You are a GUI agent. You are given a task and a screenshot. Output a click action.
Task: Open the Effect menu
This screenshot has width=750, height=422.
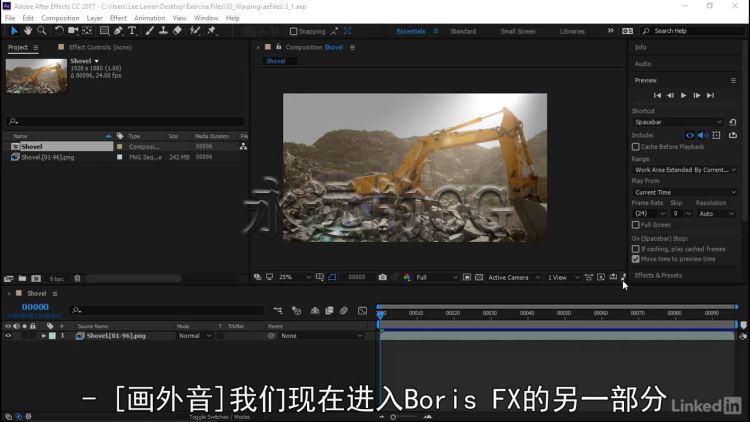coord(118,18)
